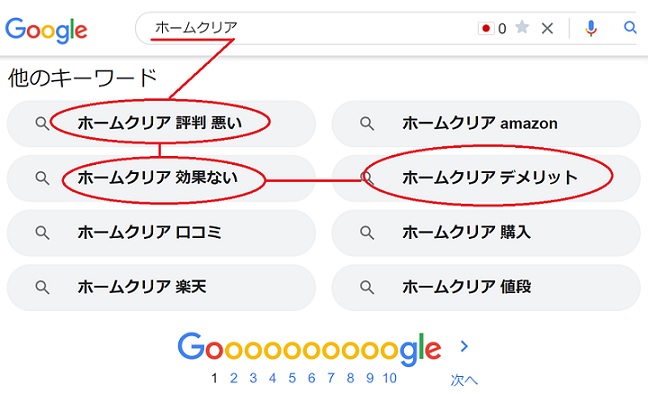Start voice search with the microphone icon
The image size is (648, 394).
tap(591, 28)
